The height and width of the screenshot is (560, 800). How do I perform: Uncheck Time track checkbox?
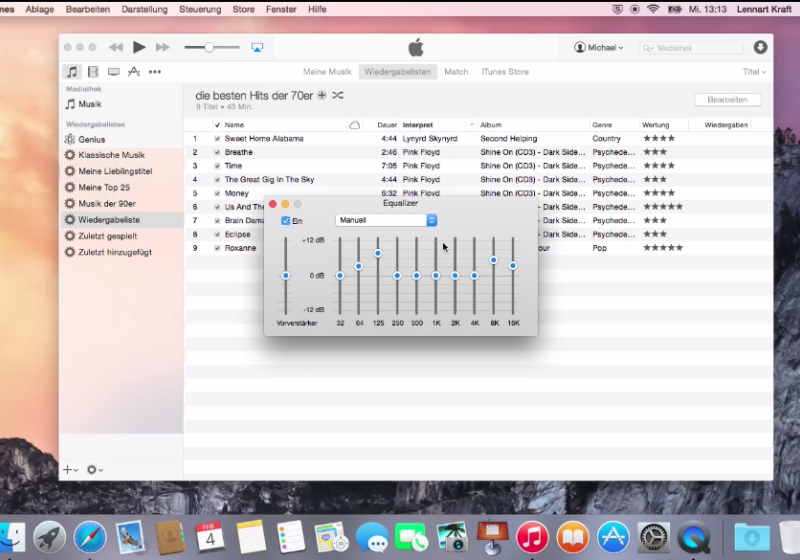point(217,166)
